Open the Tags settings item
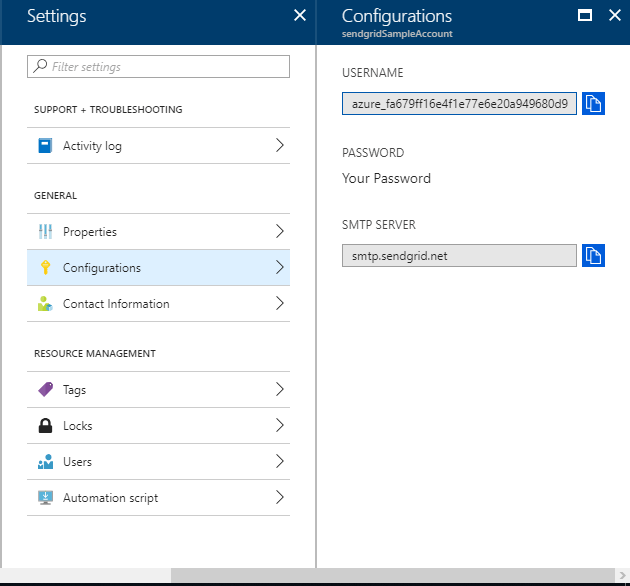This screenshot has height=586, width=630. tap(158, 389)
